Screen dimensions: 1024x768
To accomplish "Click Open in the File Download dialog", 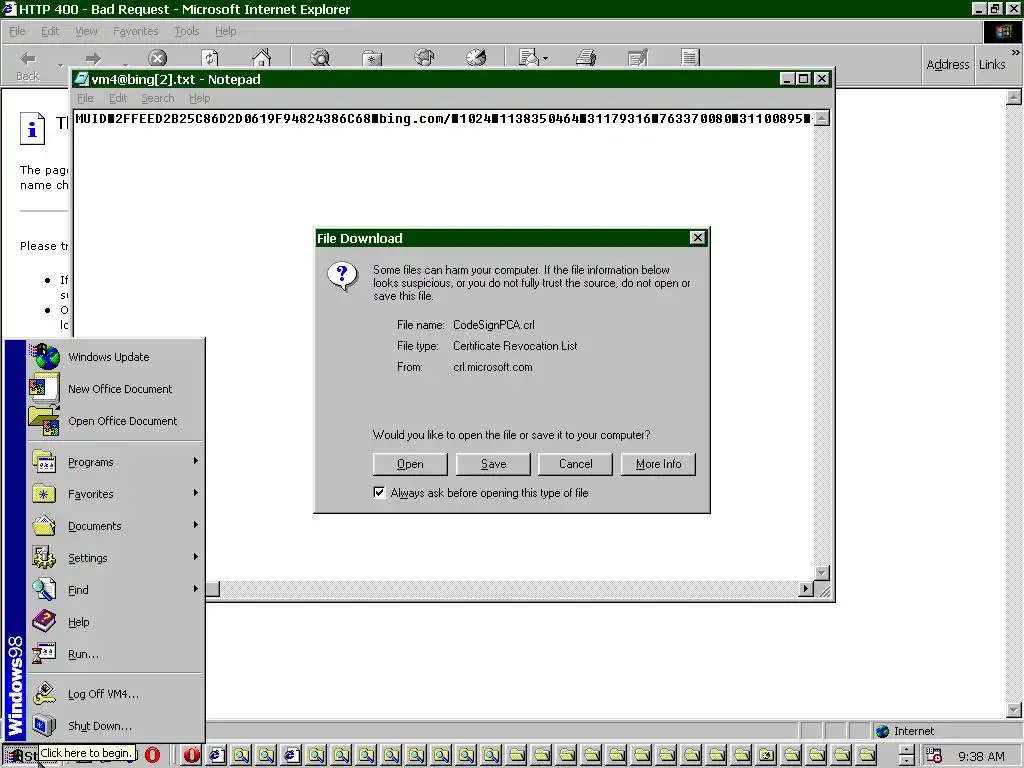I will [410, 464].
